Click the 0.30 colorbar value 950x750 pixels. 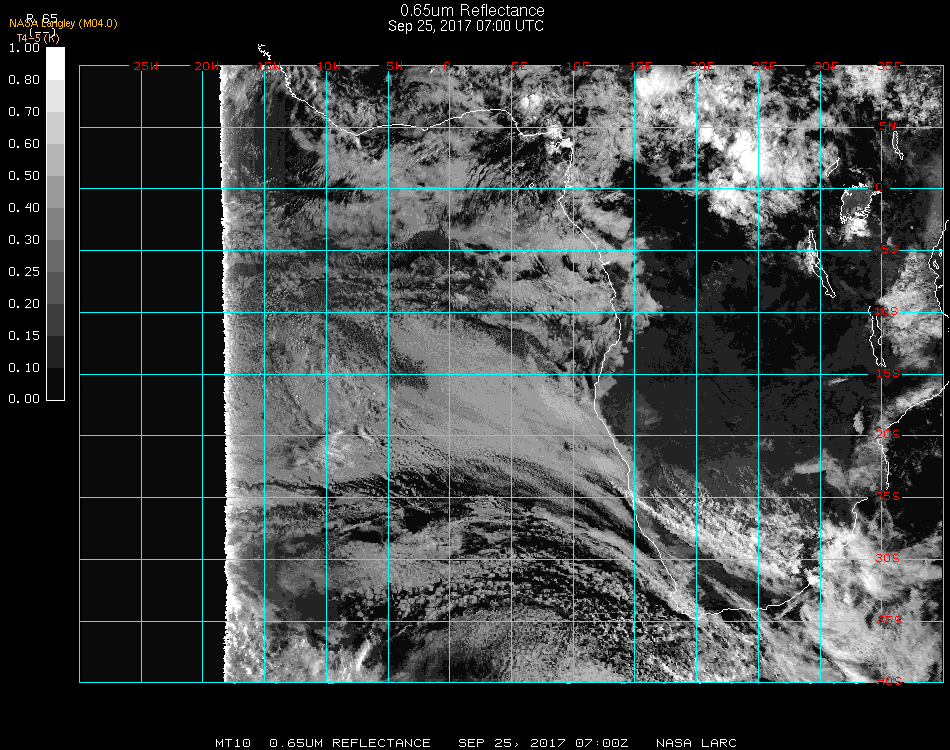click(x=24, y=240)
